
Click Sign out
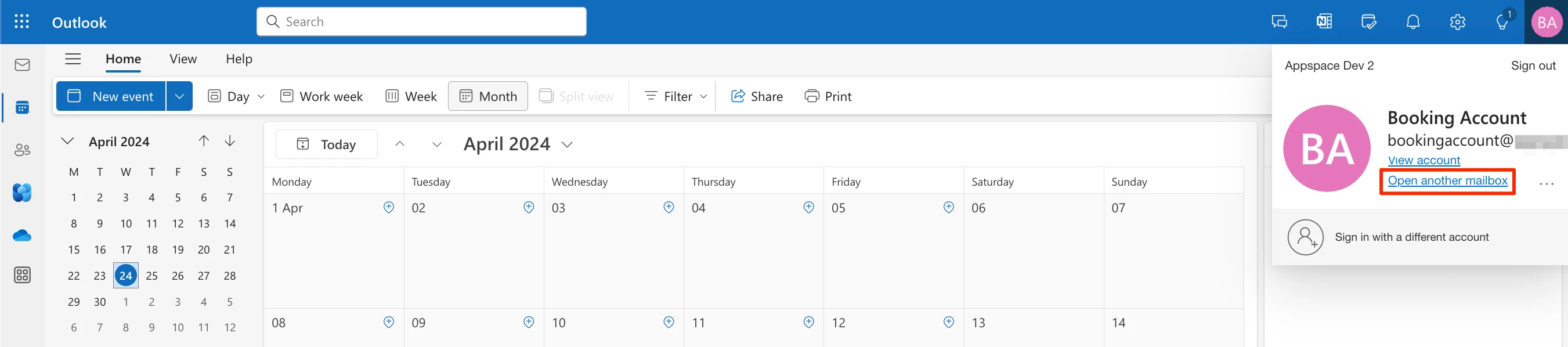point(1533,66)
